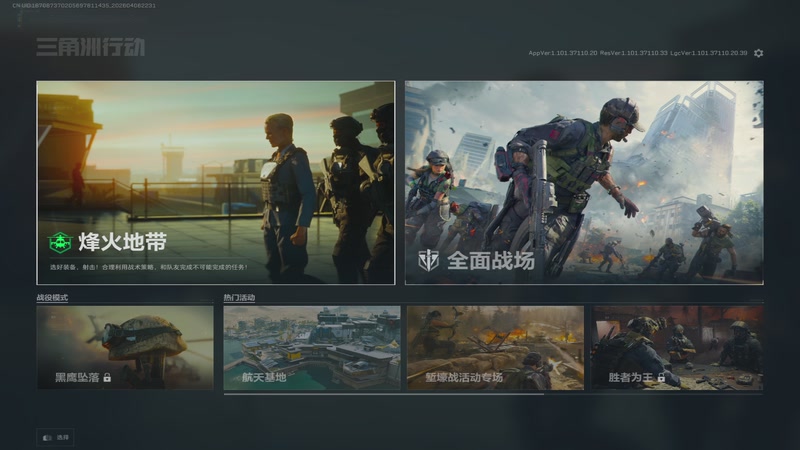Click the 战役模式 section header

[x=52, y=297]
